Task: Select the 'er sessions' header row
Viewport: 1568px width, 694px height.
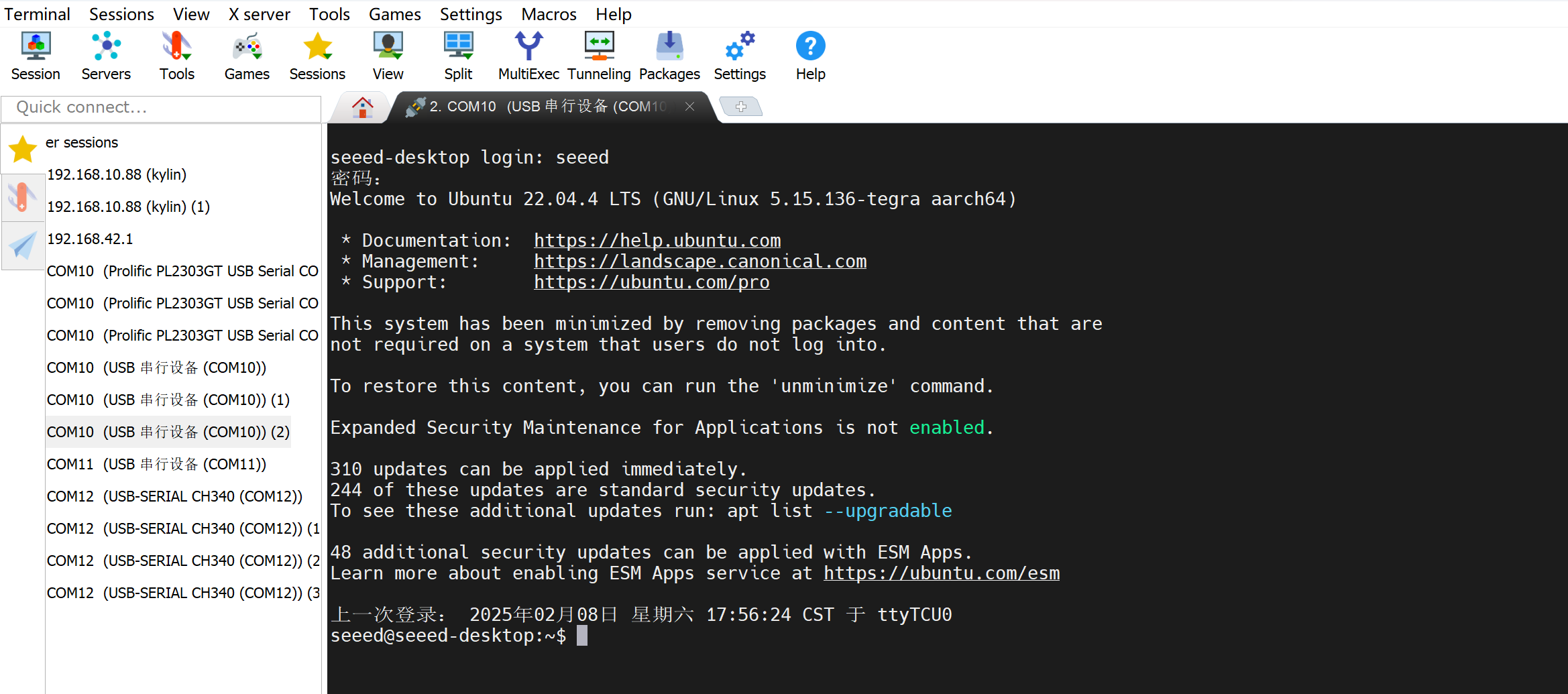Action: [82, 142]
